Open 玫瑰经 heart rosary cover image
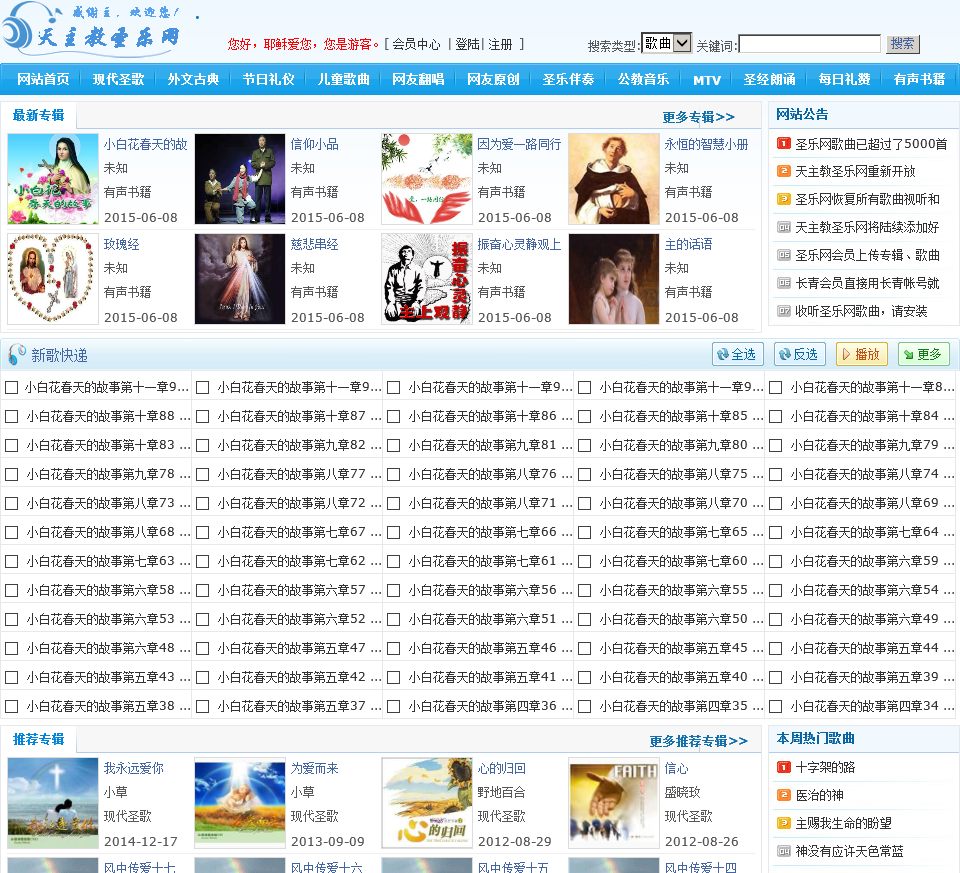The height and width of the screenshot is (873, 960). (53, 279)
